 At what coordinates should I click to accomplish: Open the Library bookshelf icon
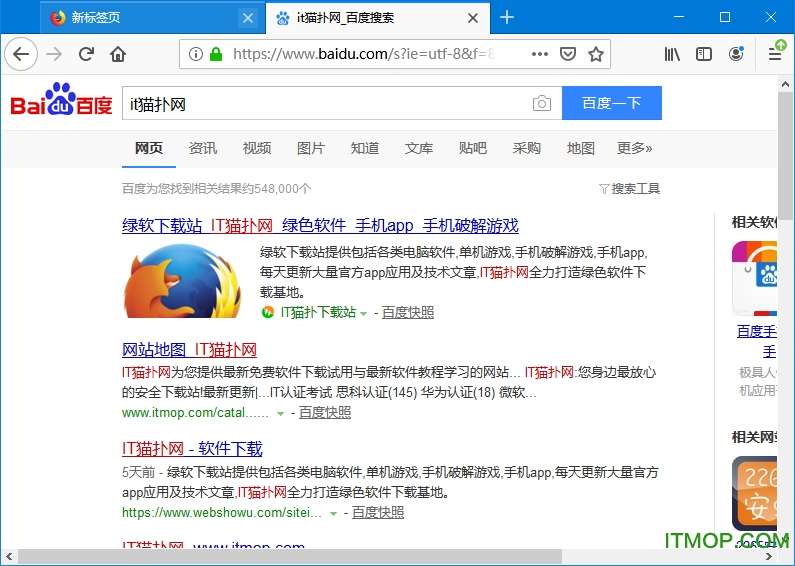pos(672,54)
